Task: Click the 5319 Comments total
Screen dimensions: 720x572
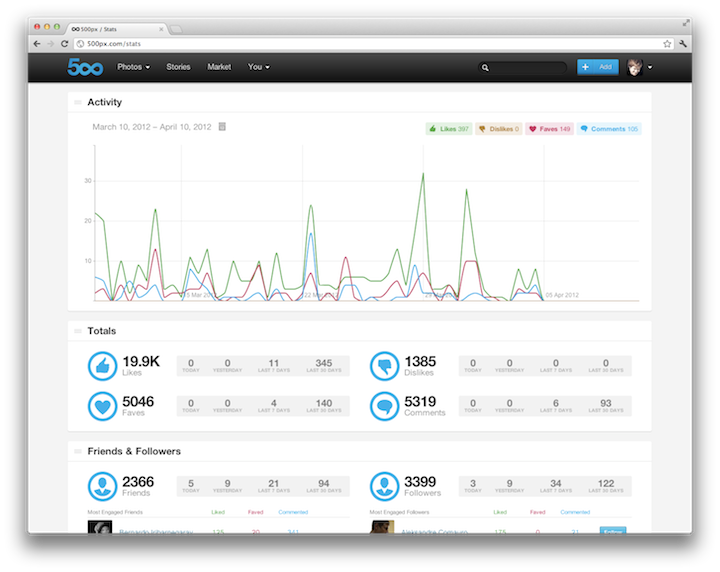Action: coord(420,402)
